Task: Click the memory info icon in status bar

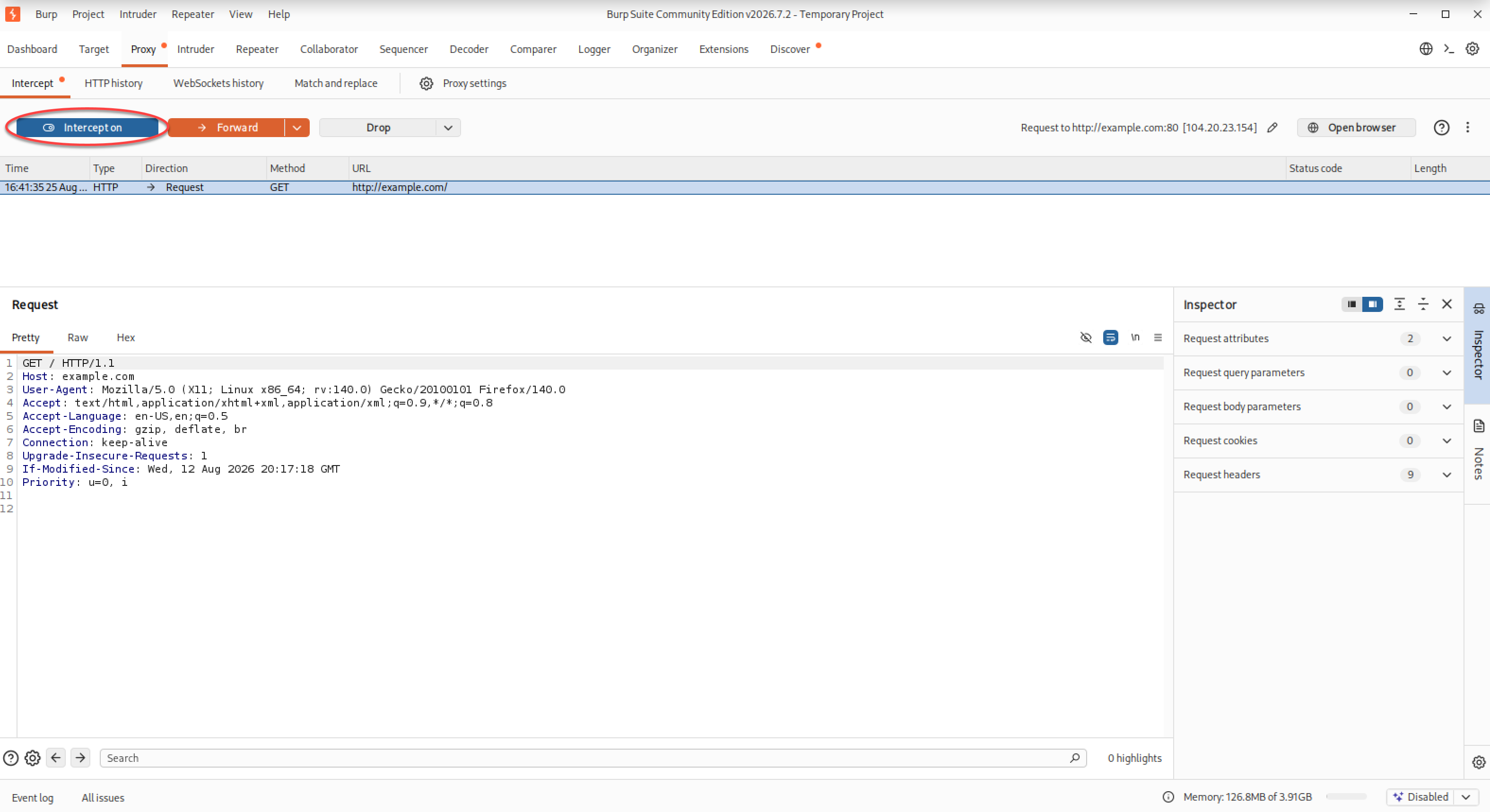Action: pos(1168,797)
